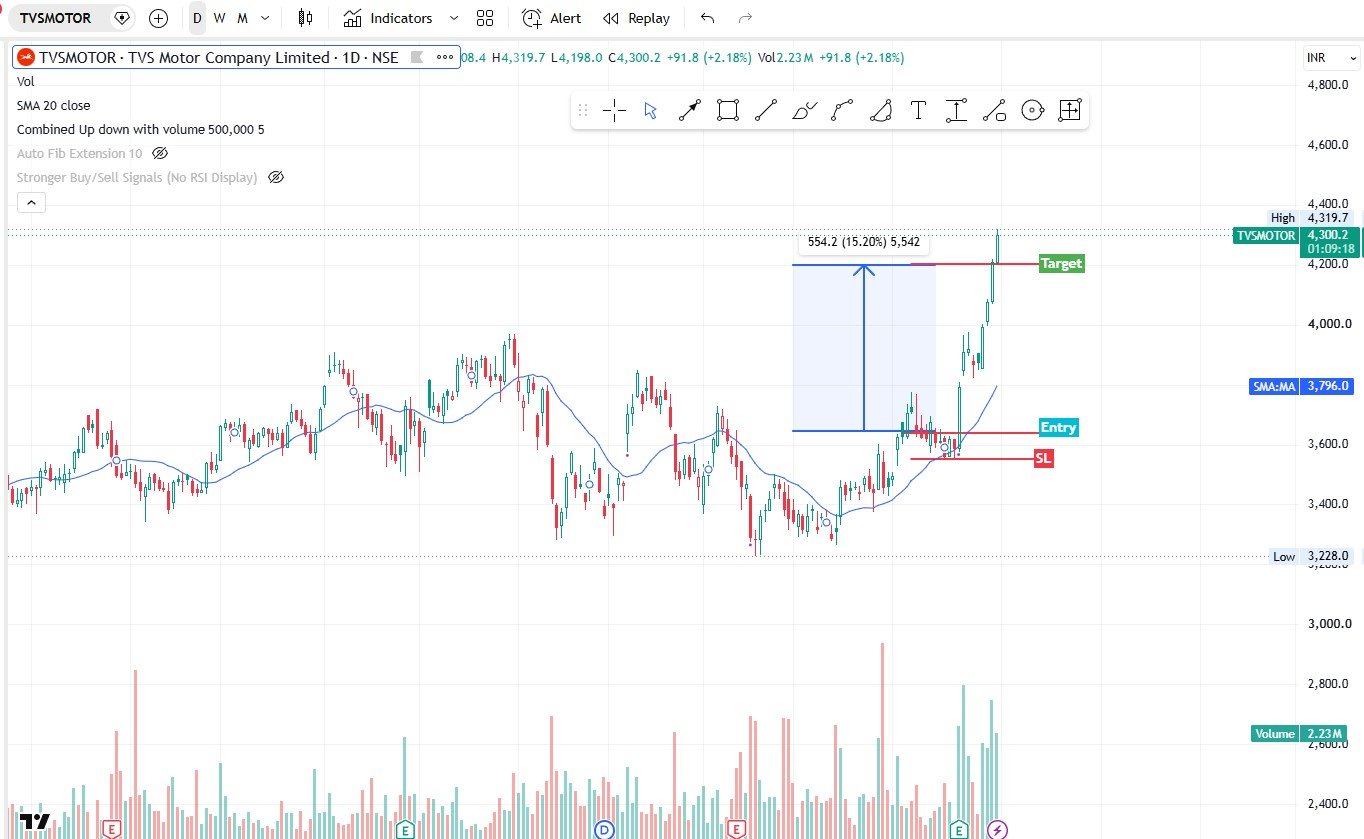Click the blue Entry label
The width and height of the screenshot is (1364, 839).
(1058, 428)
